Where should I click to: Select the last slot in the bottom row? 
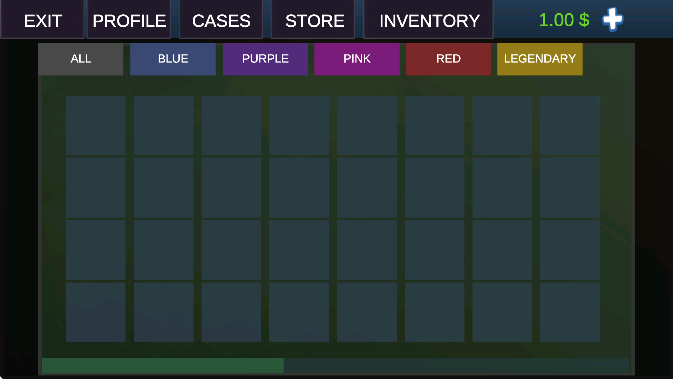570,312
